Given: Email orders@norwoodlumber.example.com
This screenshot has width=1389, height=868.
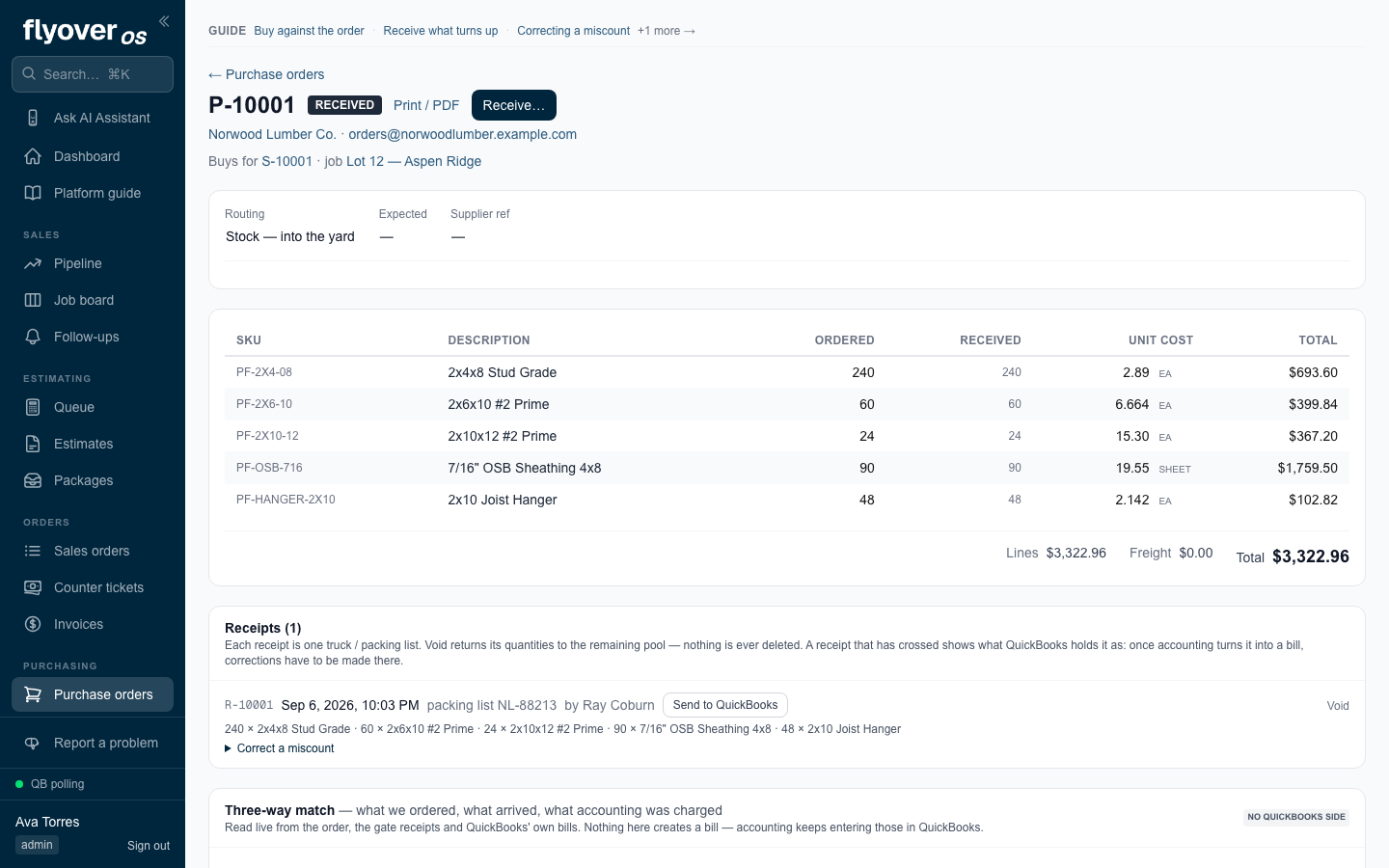Looking at the screenshot, I should tap(463, 134).
